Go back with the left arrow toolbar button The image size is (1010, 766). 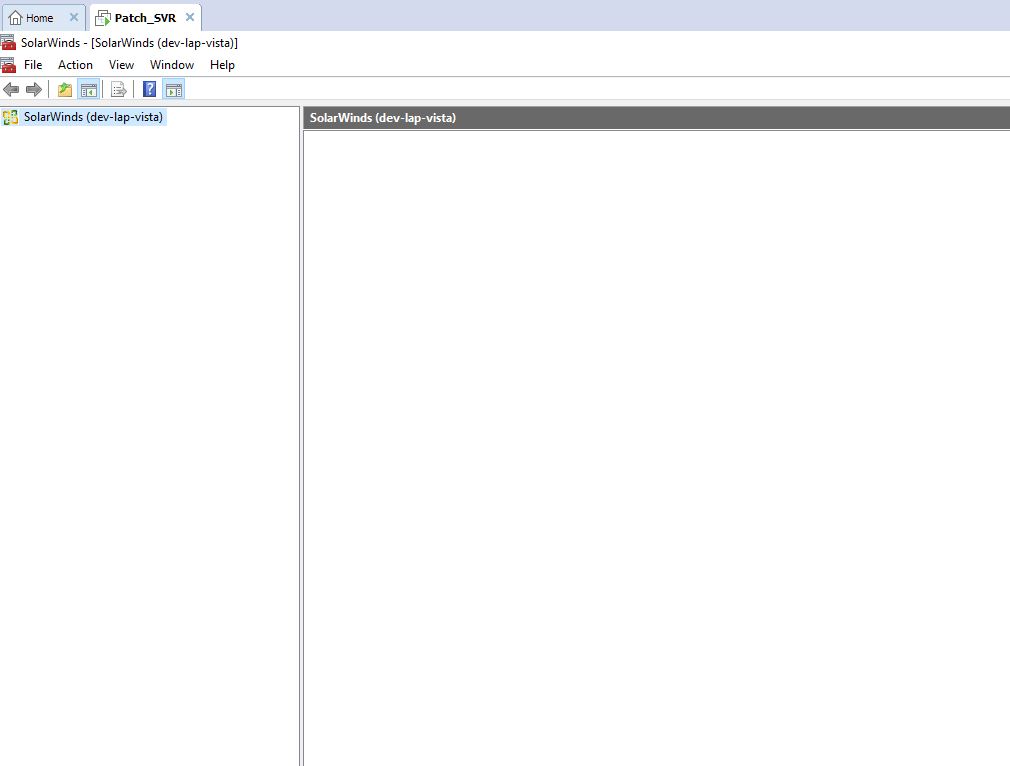11,90
